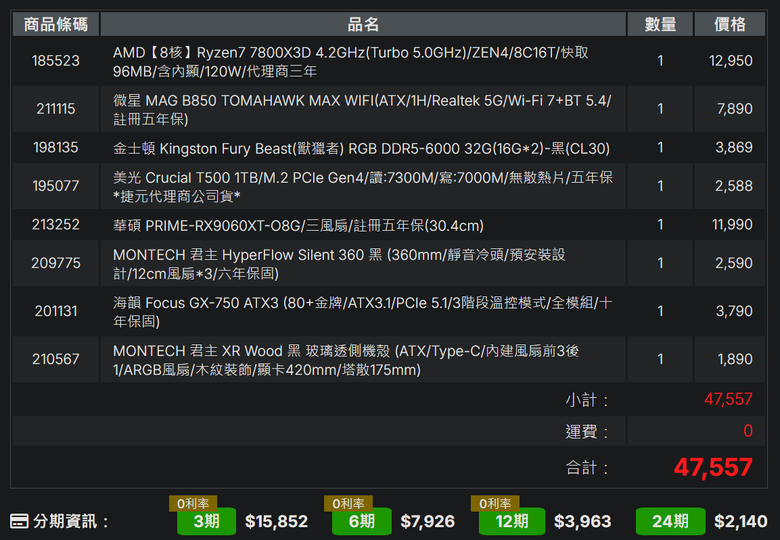Click the 0利率 badge above 12期
This screenshot has height=540, width=780.
click(x=495, y=503)
